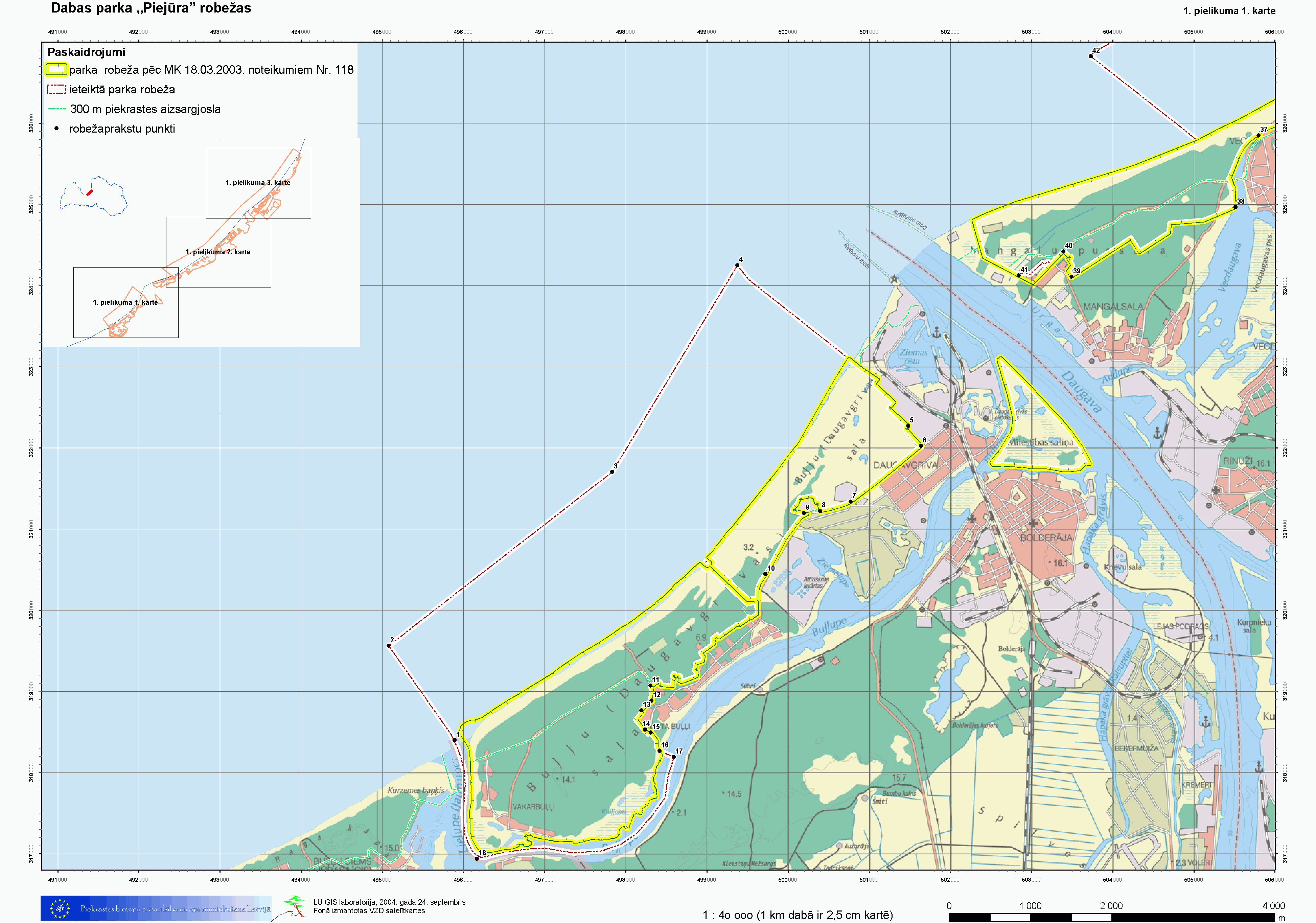Click boundary point 2 in the sea
The width and height of the screenshot is (1316, 923).
[x=389, y=646]
